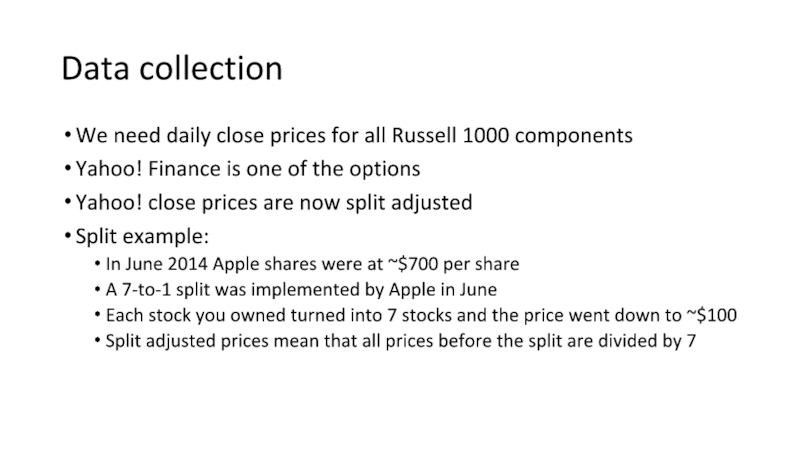
Task: Click the Russell 1000 components bullet line
Action: tap(354, 135)
